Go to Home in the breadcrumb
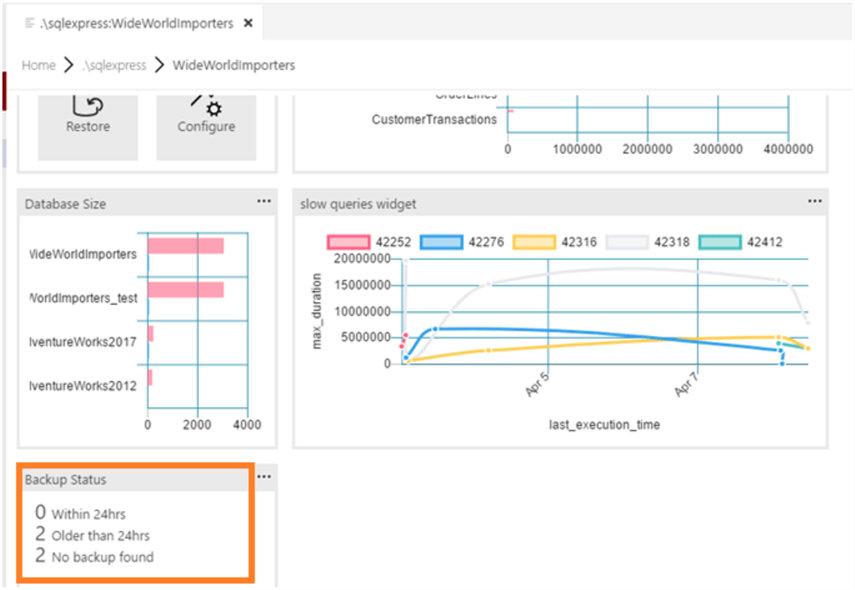 tap(38, 65)
